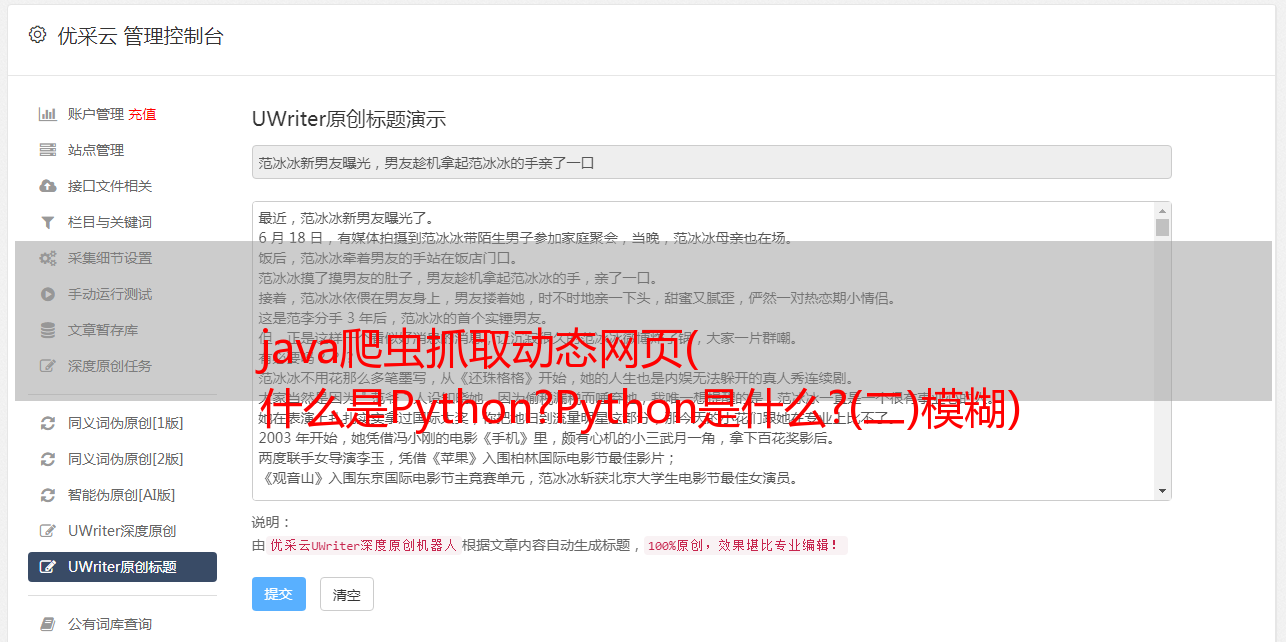Click inside the article content textarea

[711, 351]
